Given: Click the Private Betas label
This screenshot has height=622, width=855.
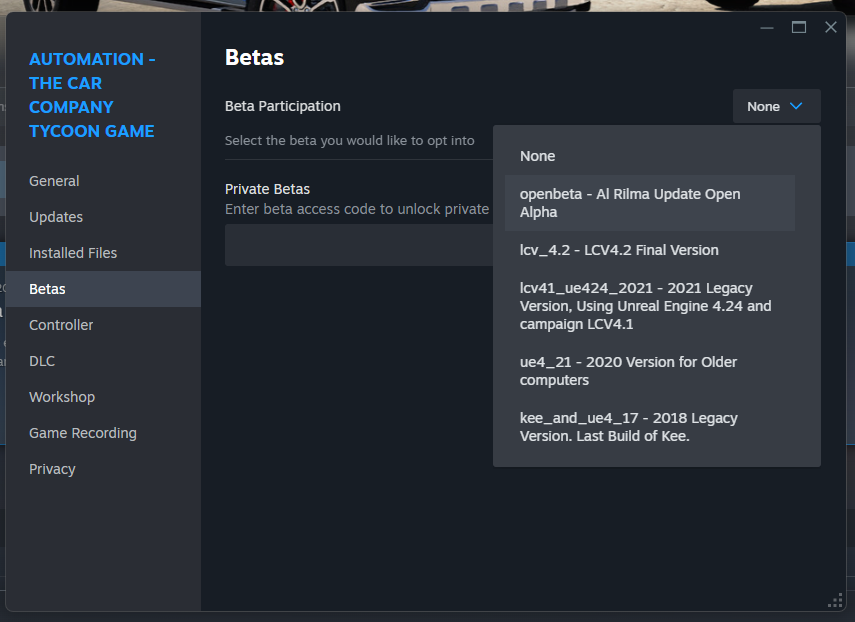Looking at the screenshot, I should pyautogui.click(x=267, y=189).
